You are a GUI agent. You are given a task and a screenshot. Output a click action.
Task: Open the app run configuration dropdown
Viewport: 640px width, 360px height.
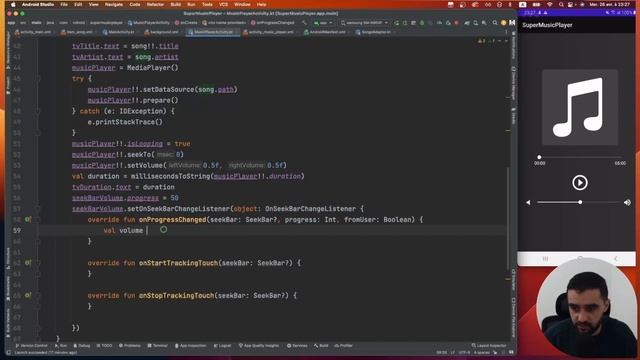[323, 23]
